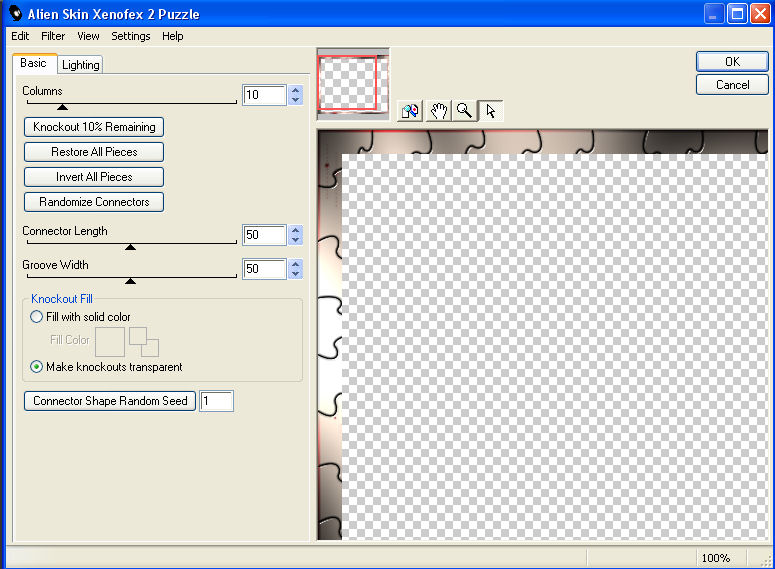The width and height of the screenshot is (775, 569).
Task: Open the Filter menu
Action: pos(53,36)
